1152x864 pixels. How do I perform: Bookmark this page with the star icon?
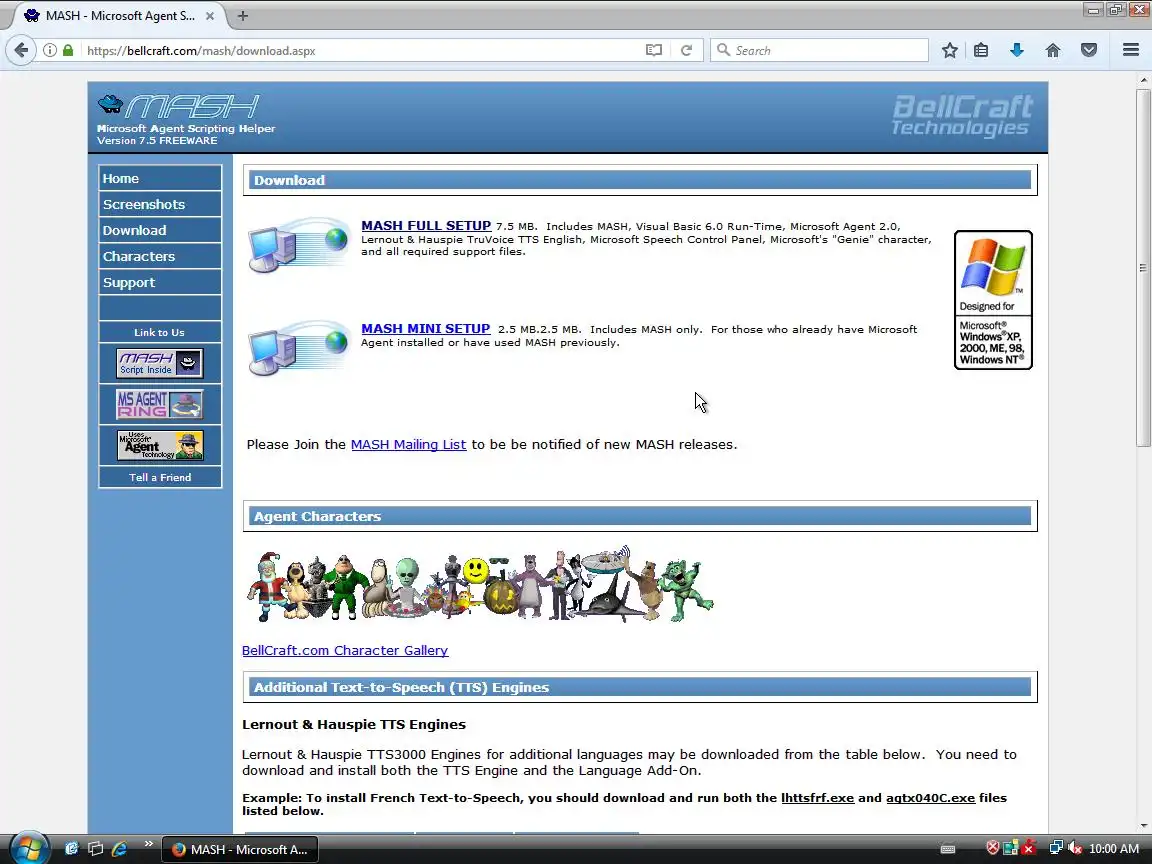click(949, 50)
